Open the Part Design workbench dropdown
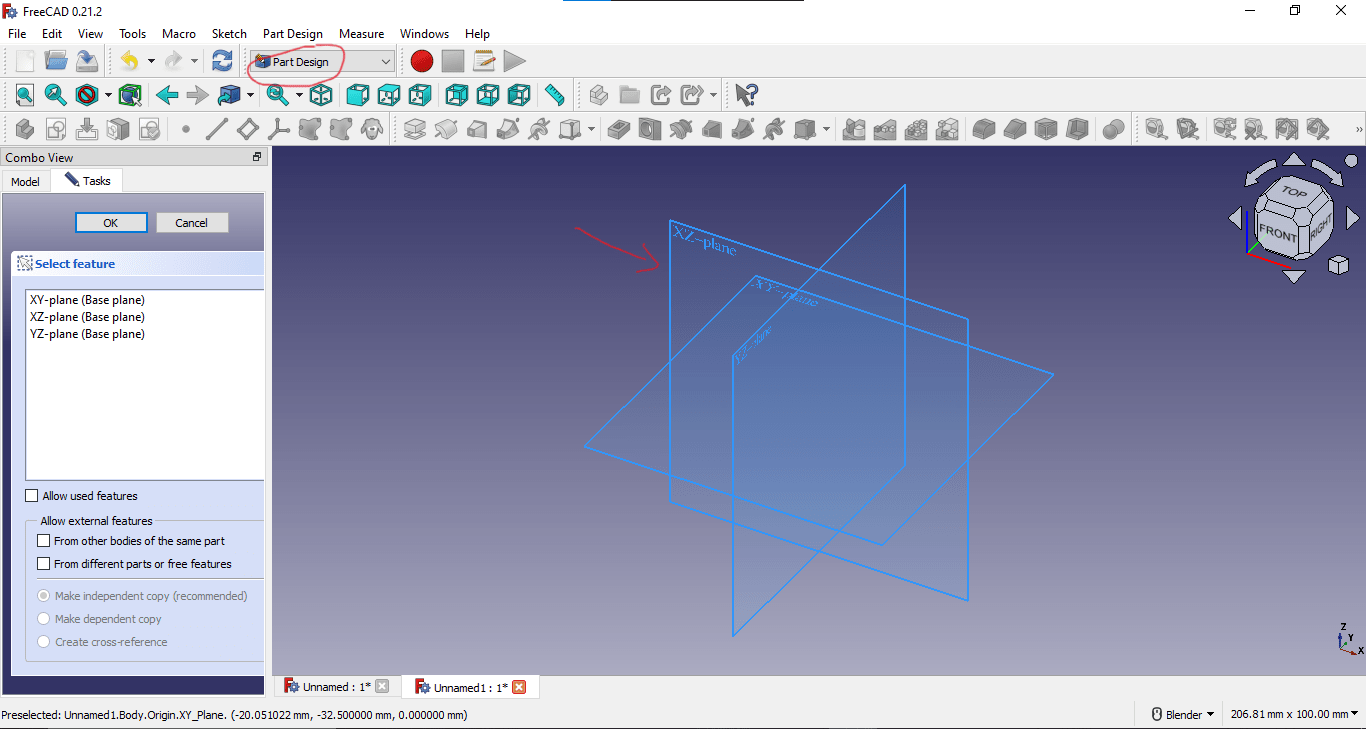Viewport: 1366px width, 729px height. click(x=323, y=62)
